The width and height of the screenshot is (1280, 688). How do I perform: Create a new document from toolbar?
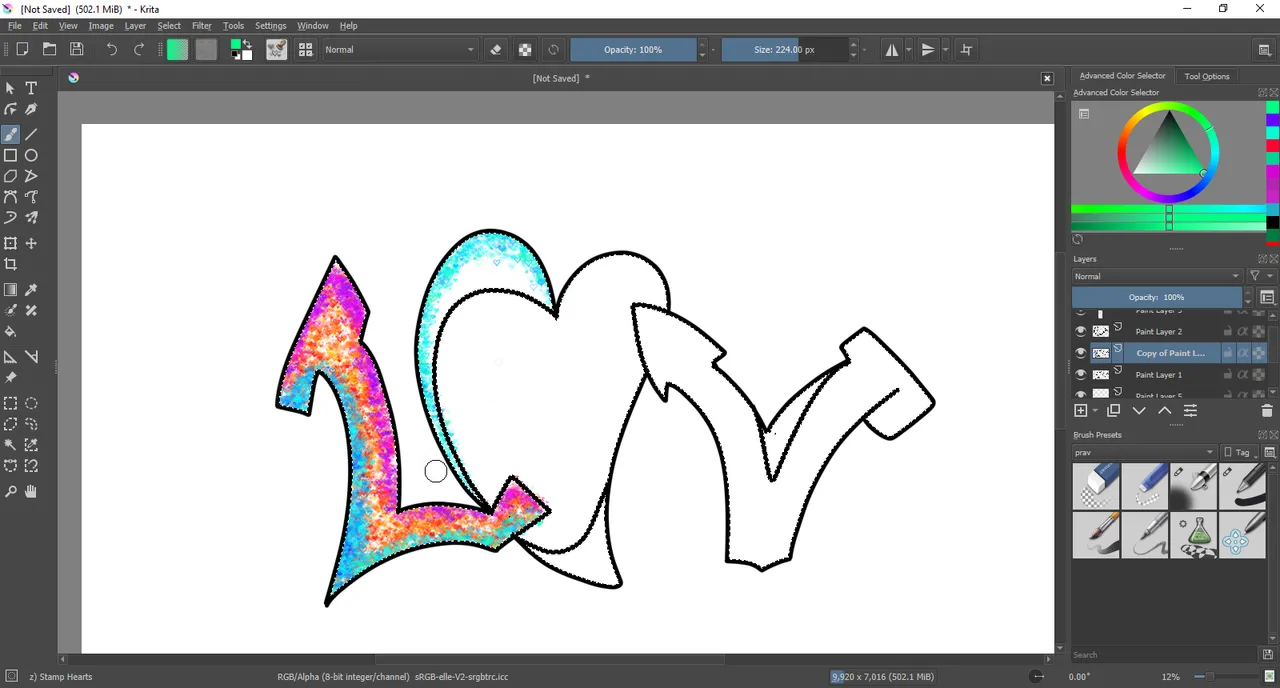(22, 49)
